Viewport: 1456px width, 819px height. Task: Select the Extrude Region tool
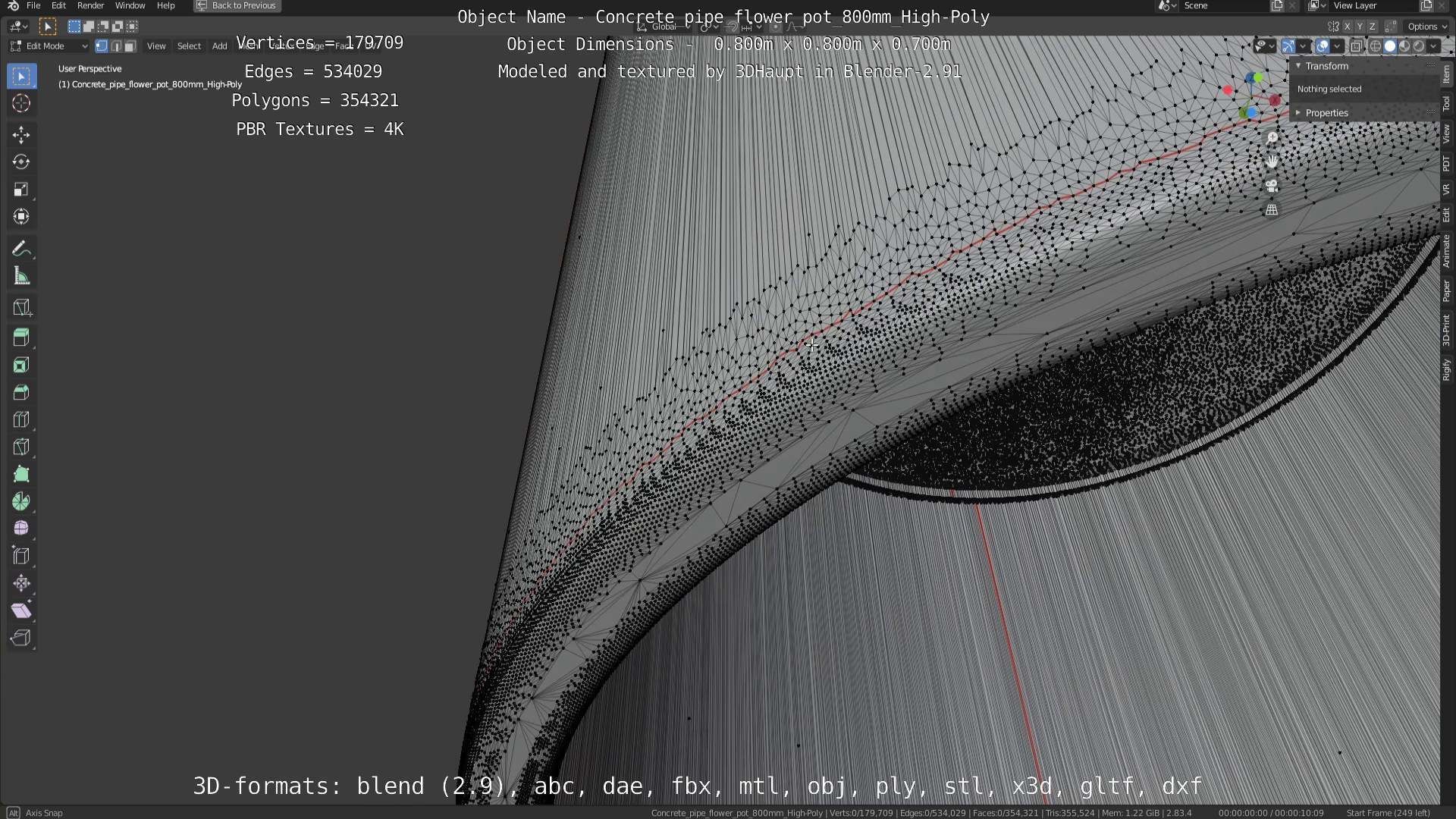[x=21, y=337]
